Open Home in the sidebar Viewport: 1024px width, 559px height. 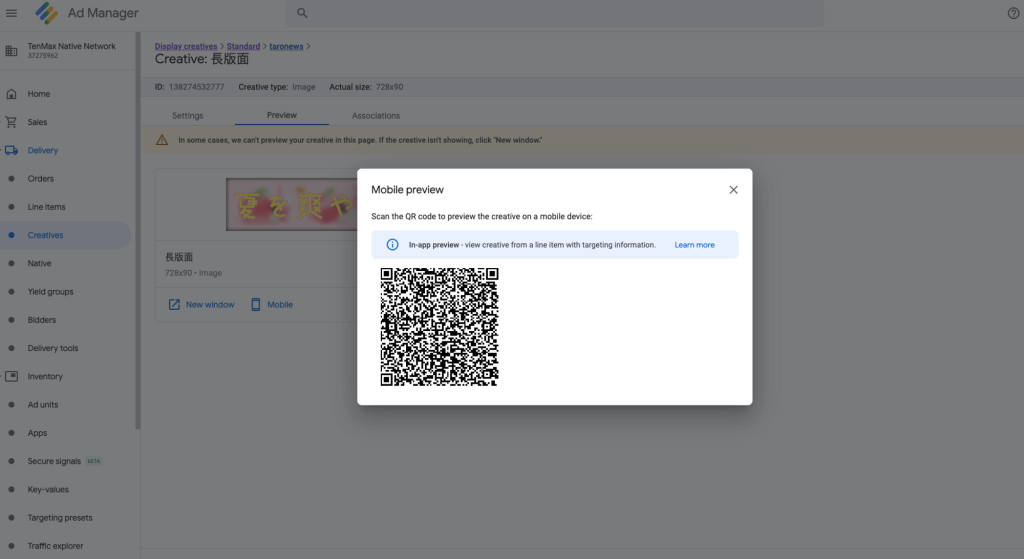(39, 94)
